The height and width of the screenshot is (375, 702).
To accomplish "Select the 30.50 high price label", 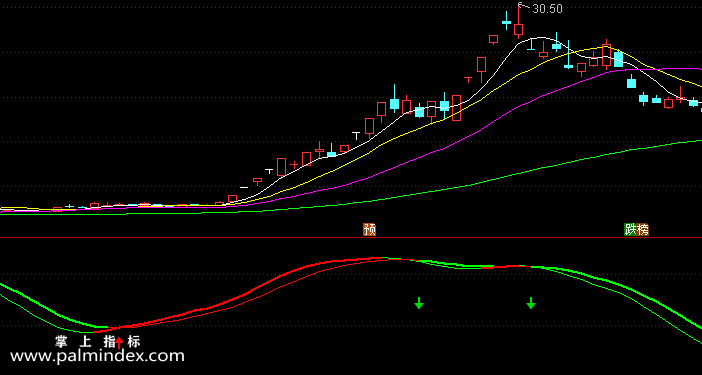I will click(547, 9).
